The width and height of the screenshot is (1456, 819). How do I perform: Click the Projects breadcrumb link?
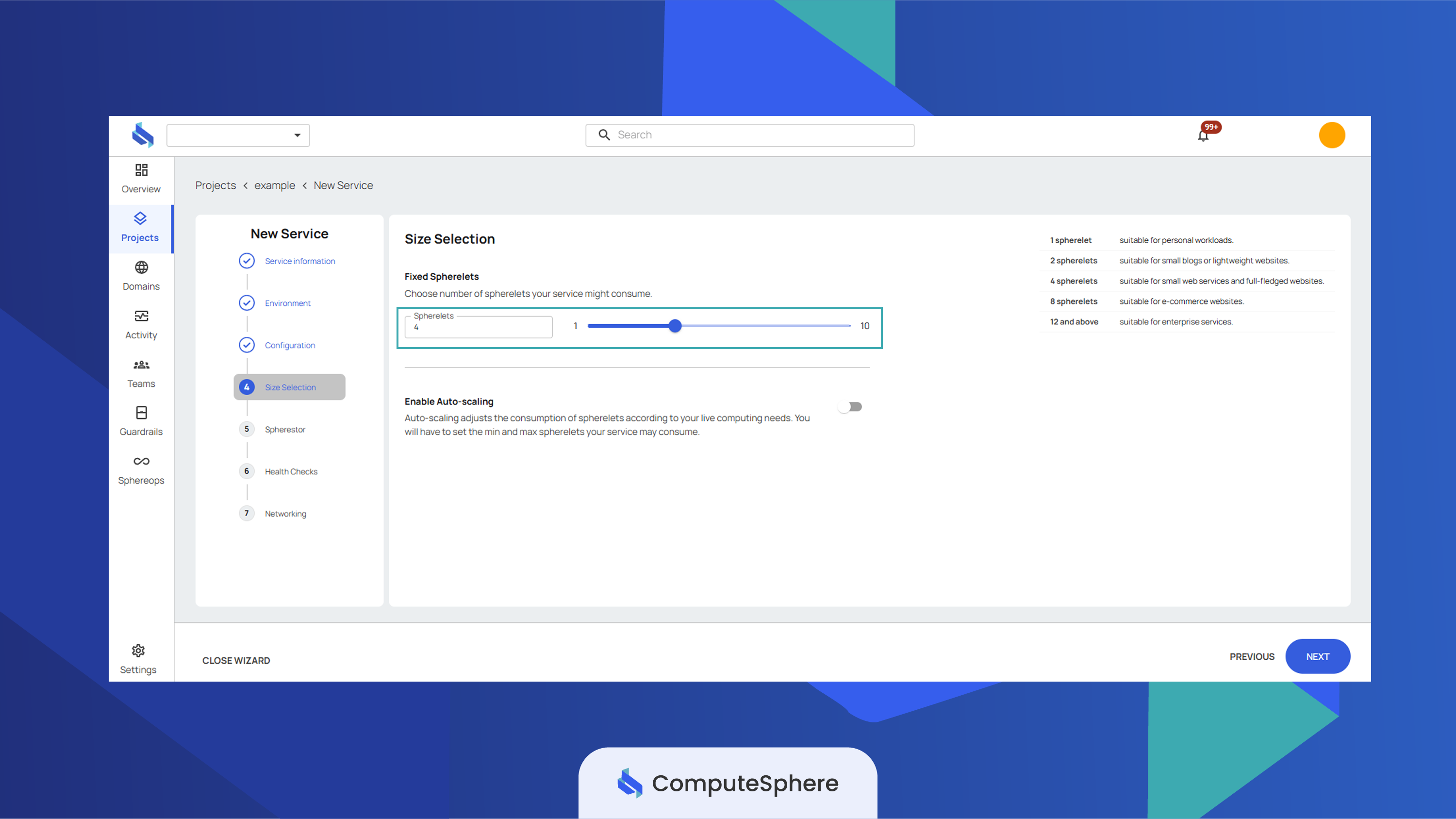tap(215, 185)
